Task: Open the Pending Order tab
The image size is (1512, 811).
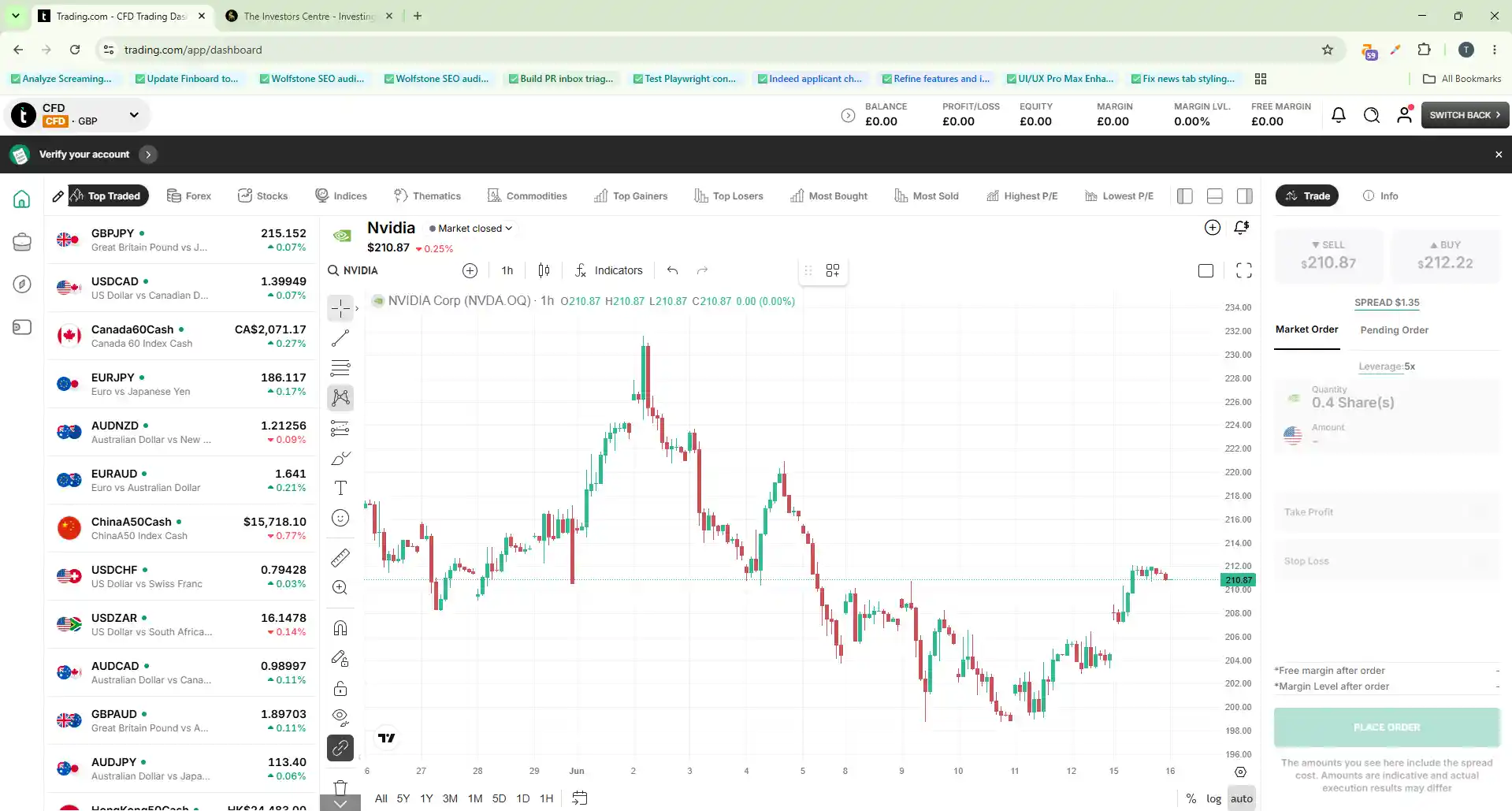Action: [1394, 330]
